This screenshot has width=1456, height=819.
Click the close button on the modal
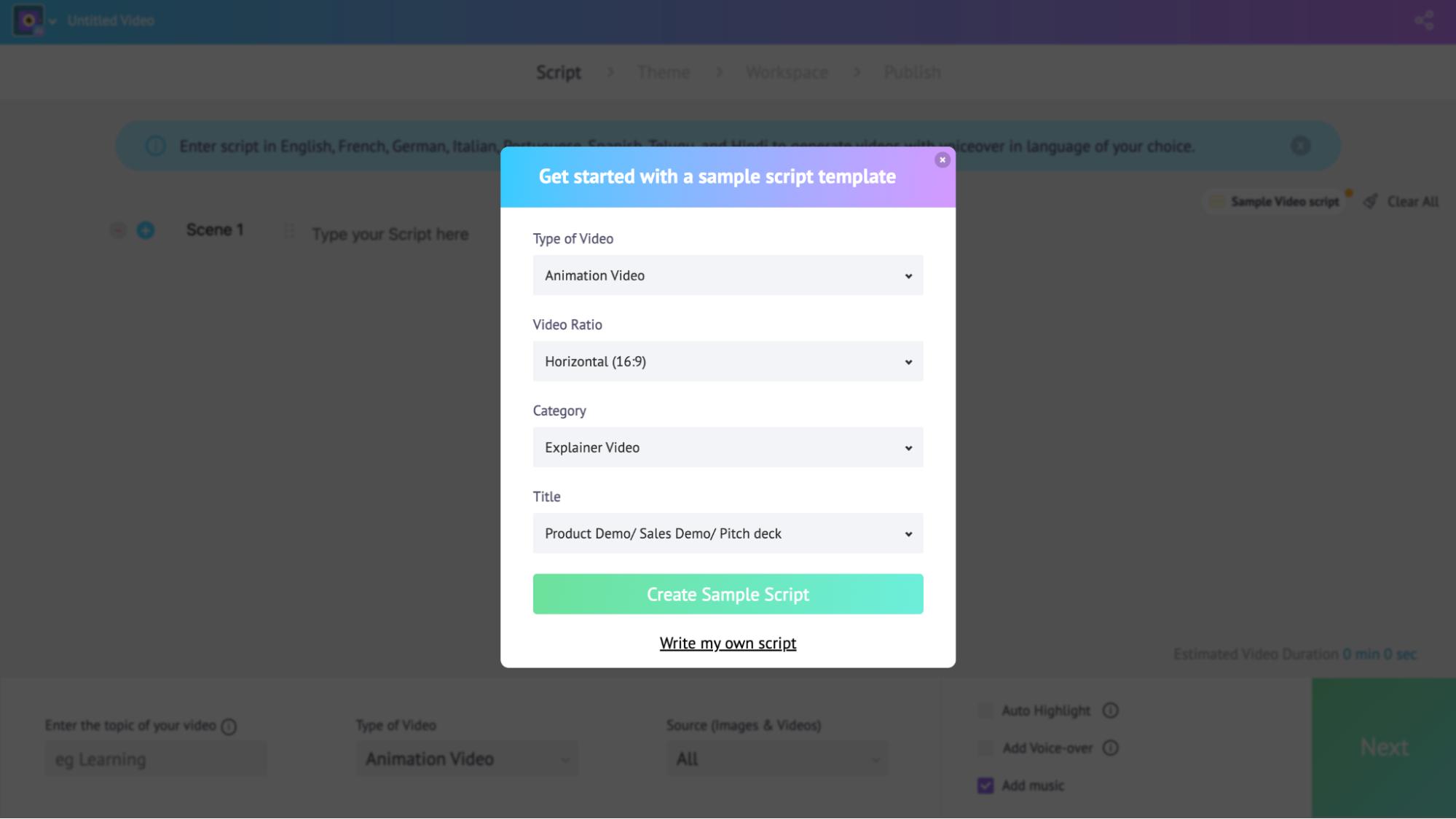[x=942, y=160]
